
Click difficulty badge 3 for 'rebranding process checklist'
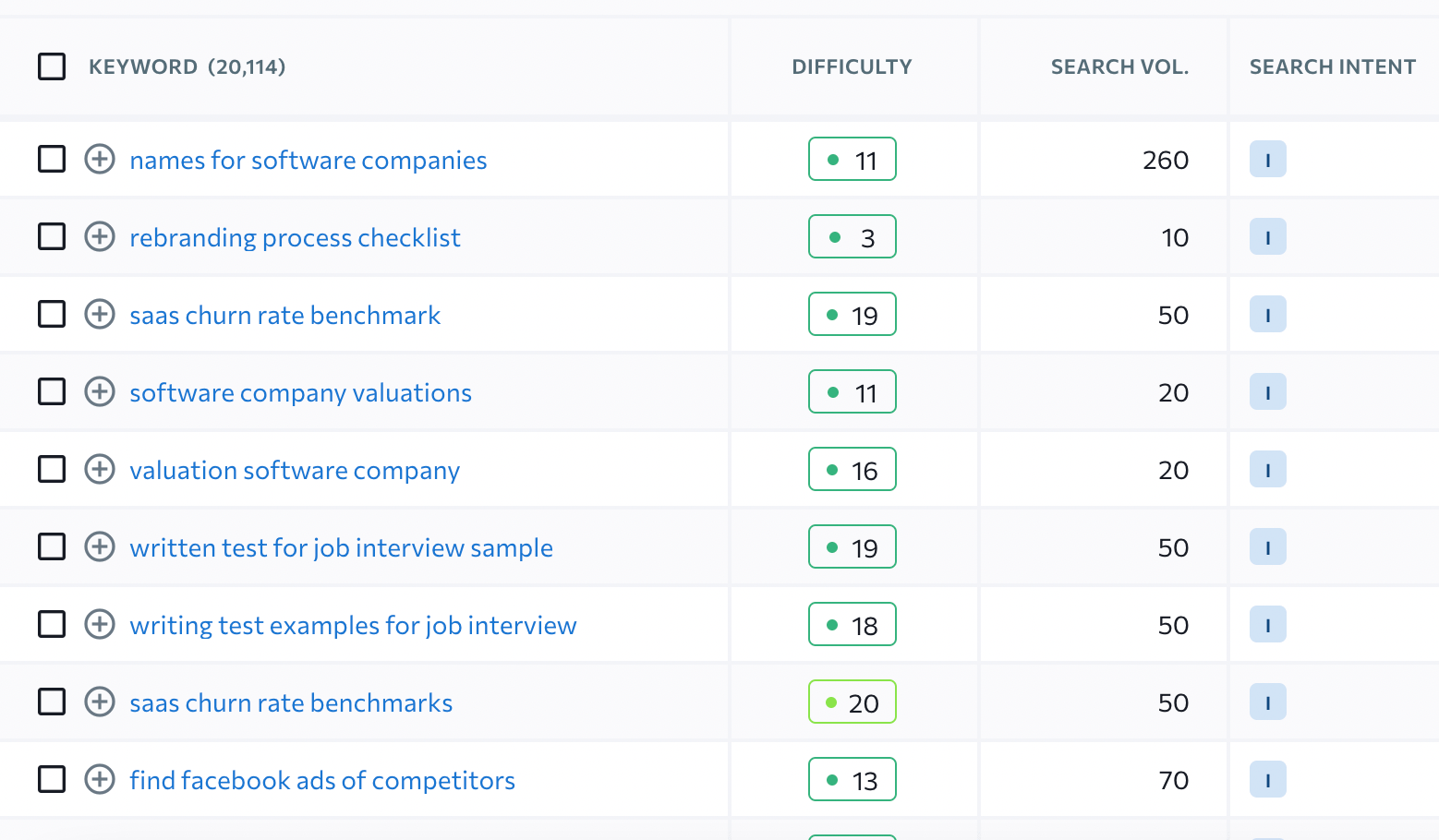852,236
